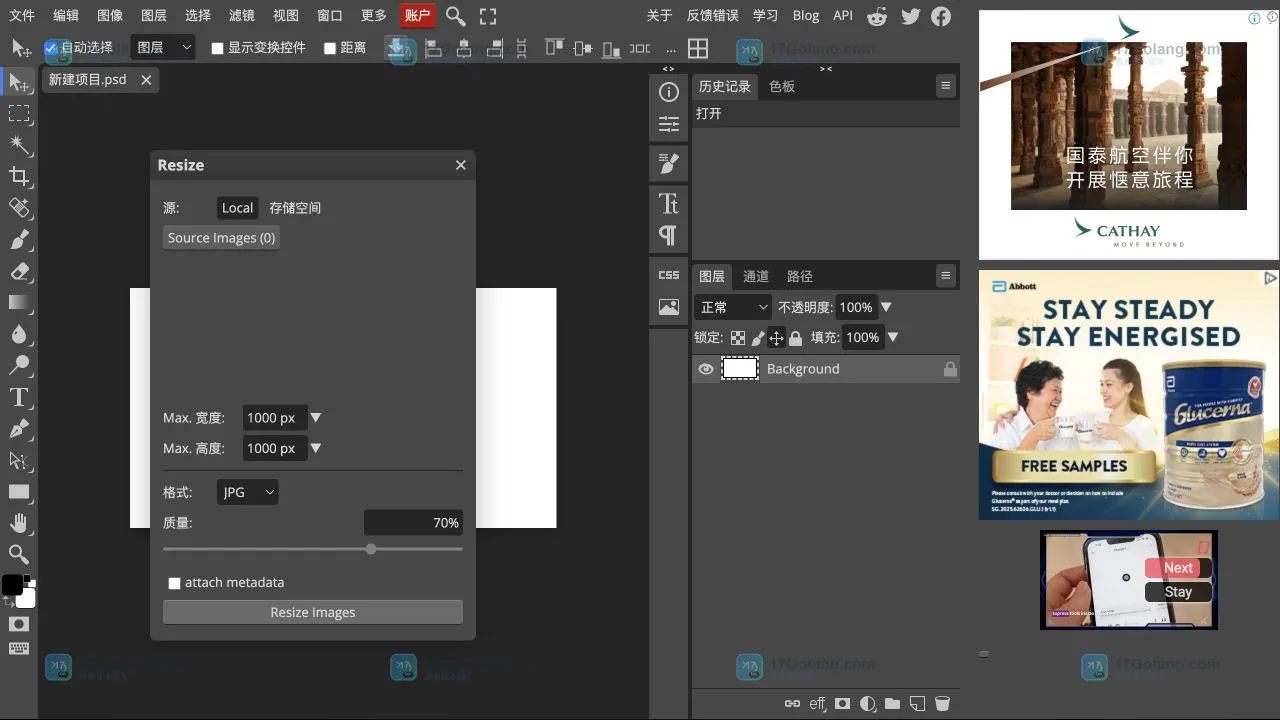
Task: Select the Hand tool
Action: tap(19, 522)
